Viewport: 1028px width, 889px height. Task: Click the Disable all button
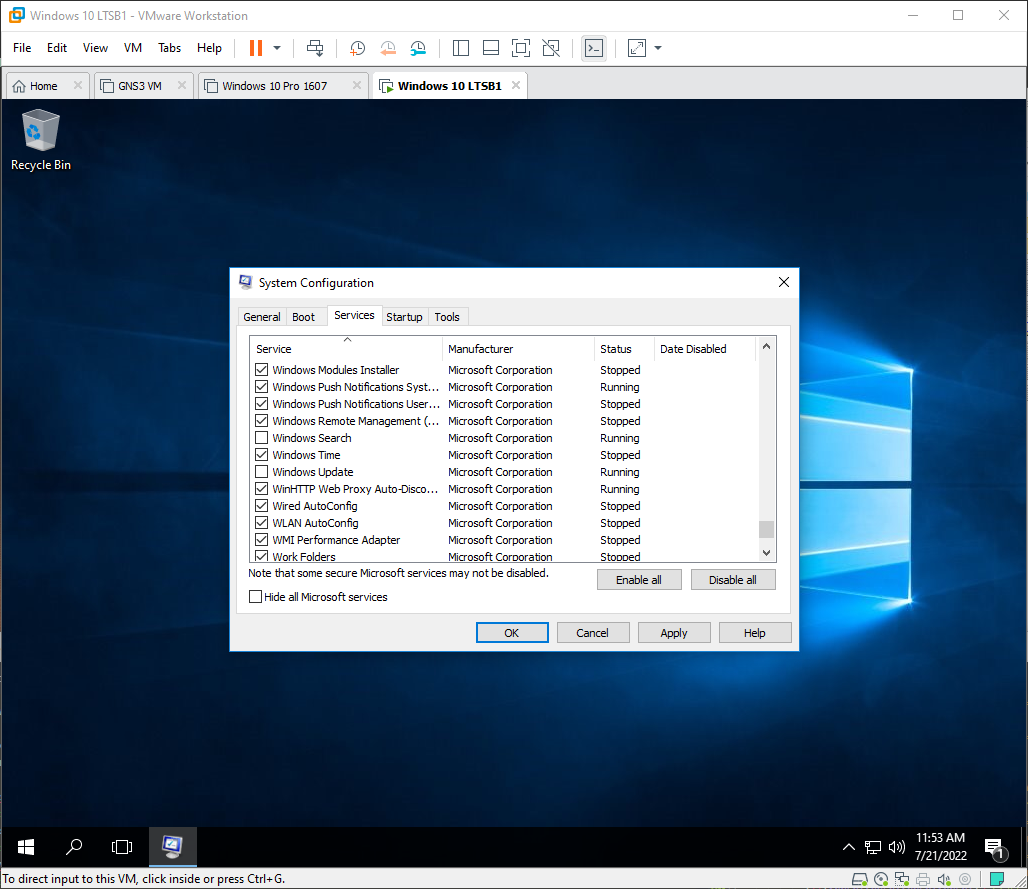click(x=732, y=580)
